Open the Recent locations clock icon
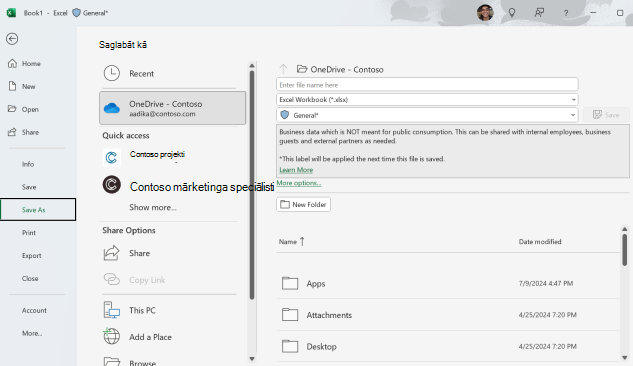The image size is (633, 366). coord(111,73)
